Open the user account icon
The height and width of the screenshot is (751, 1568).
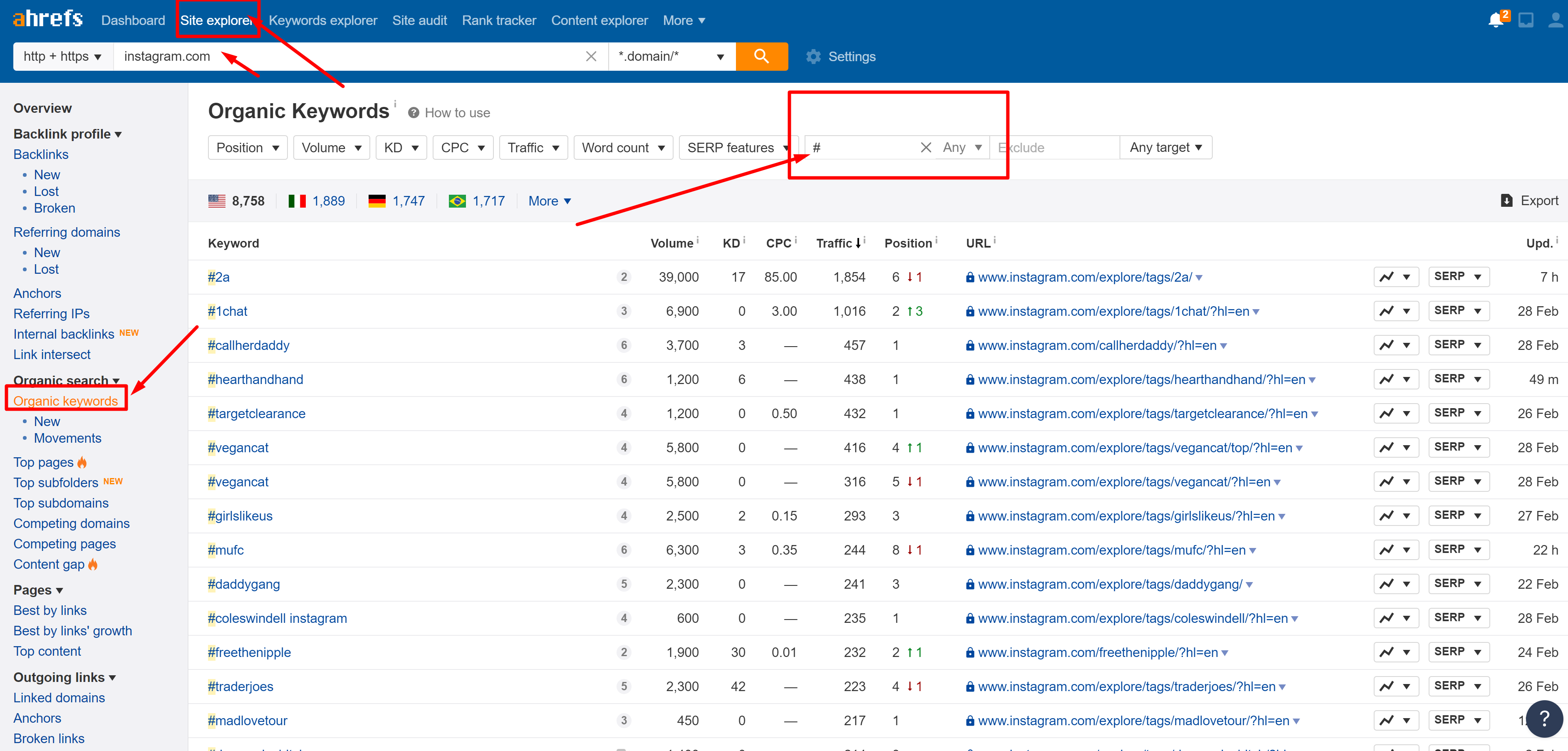pyautogui.click(x=1555, y=20)
